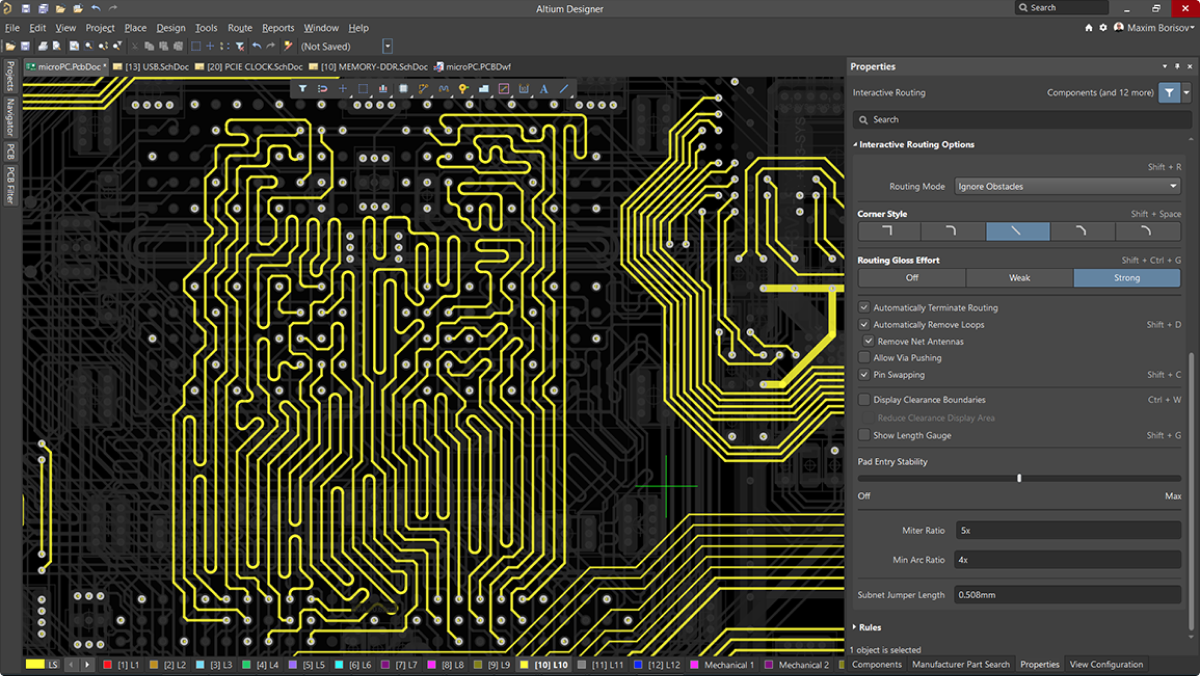The image size is (1200, 676).
Task: Open the Routing Mode dropdown
Action: 1067,186
